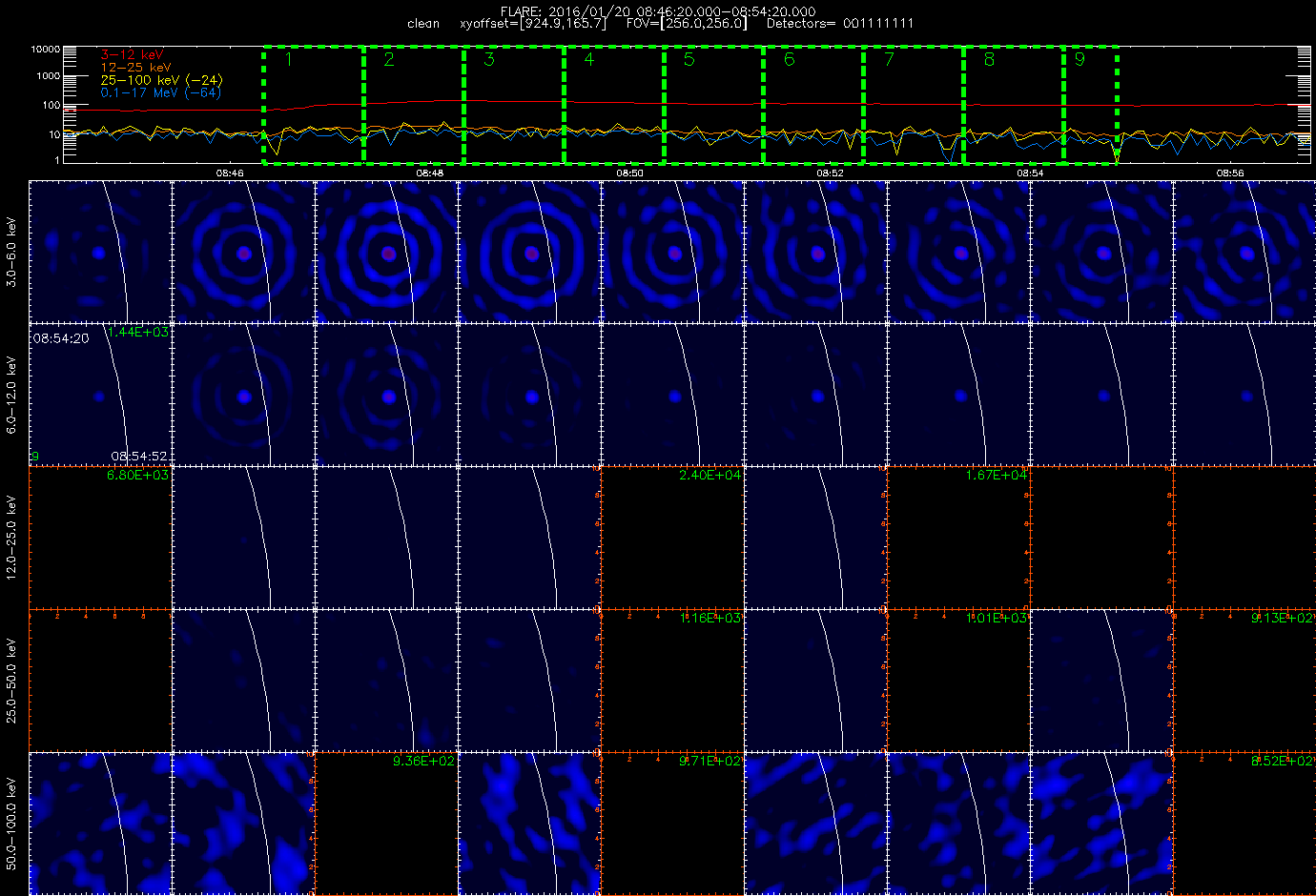Screen dimensions: 1316x896
Task: Click the 08:54:52 end time label
Action: [x=140, y=457]
